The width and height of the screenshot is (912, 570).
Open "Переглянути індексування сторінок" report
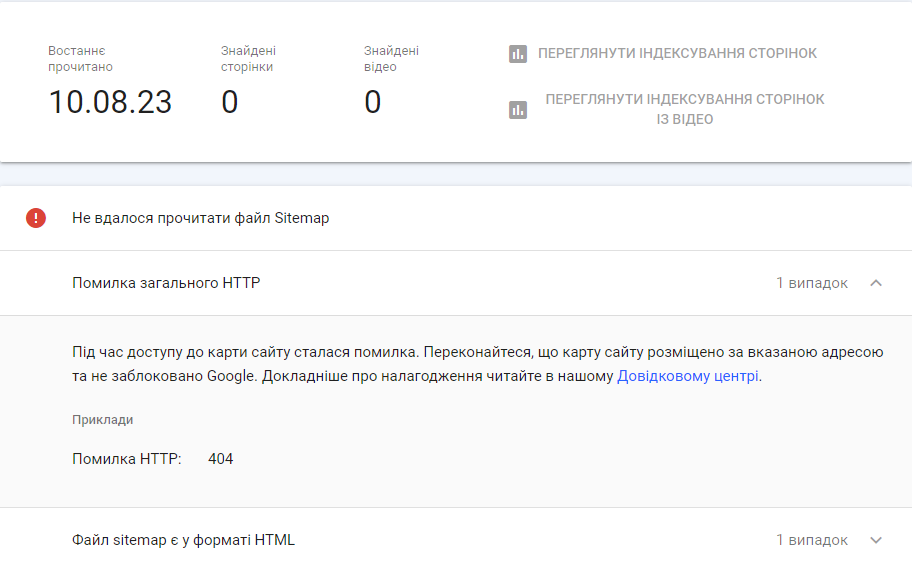(677, 54)
